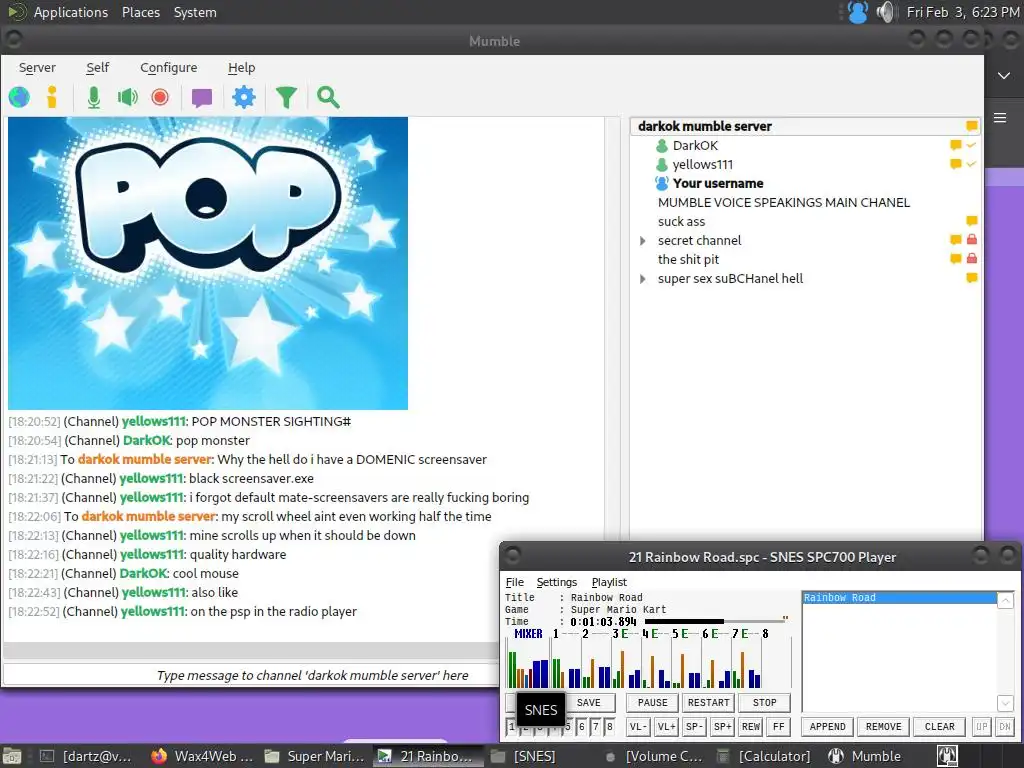Decrease speed with the SP- button

(694, 726)
